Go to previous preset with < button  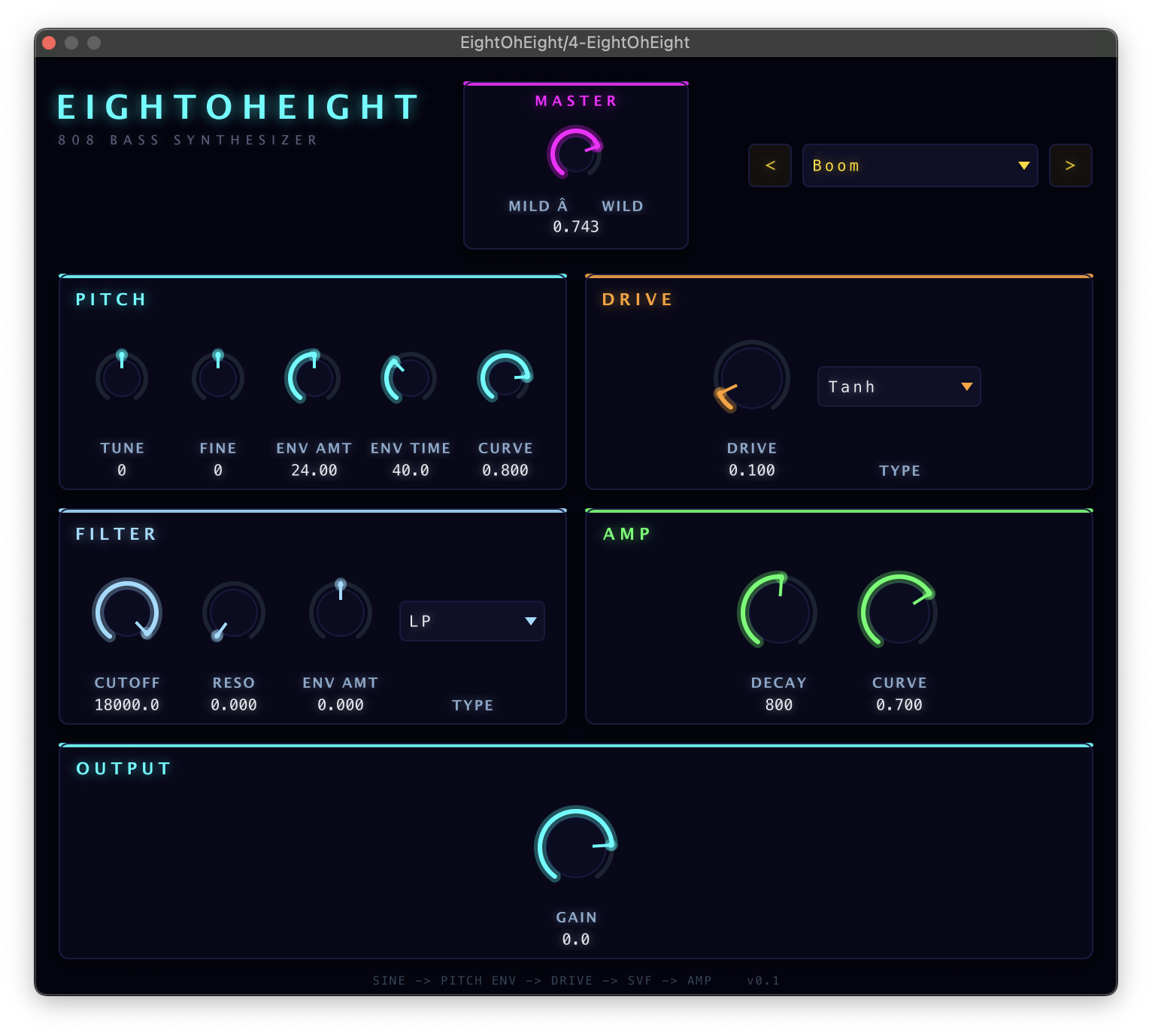click(x=770, y=165)
